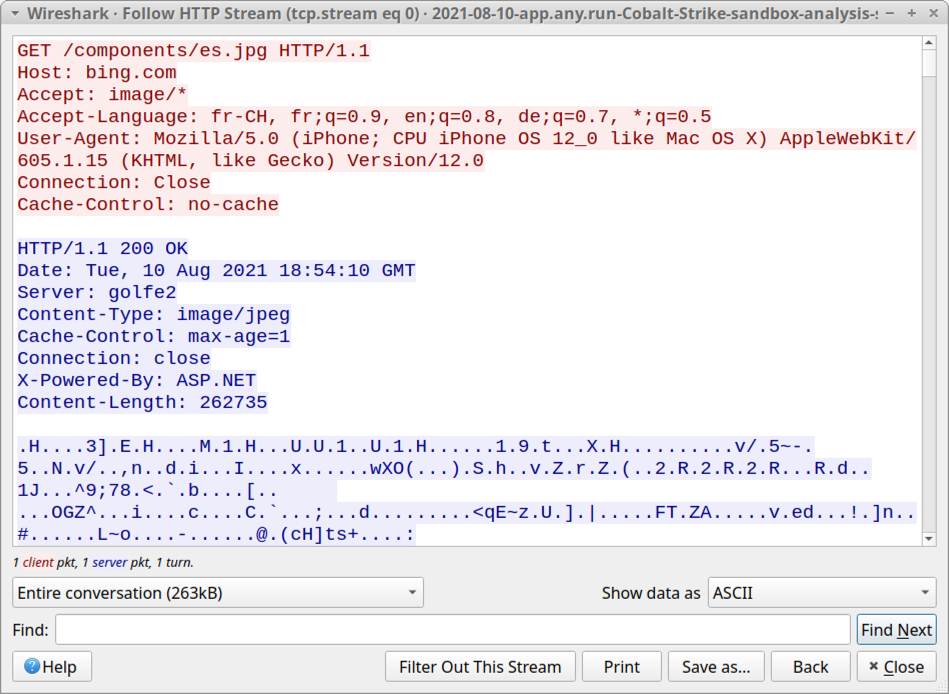The height and width of the screenshot is (694, 949).
Task: Open the Show data as ASCII dropdown
Action: tap(822, 593)
